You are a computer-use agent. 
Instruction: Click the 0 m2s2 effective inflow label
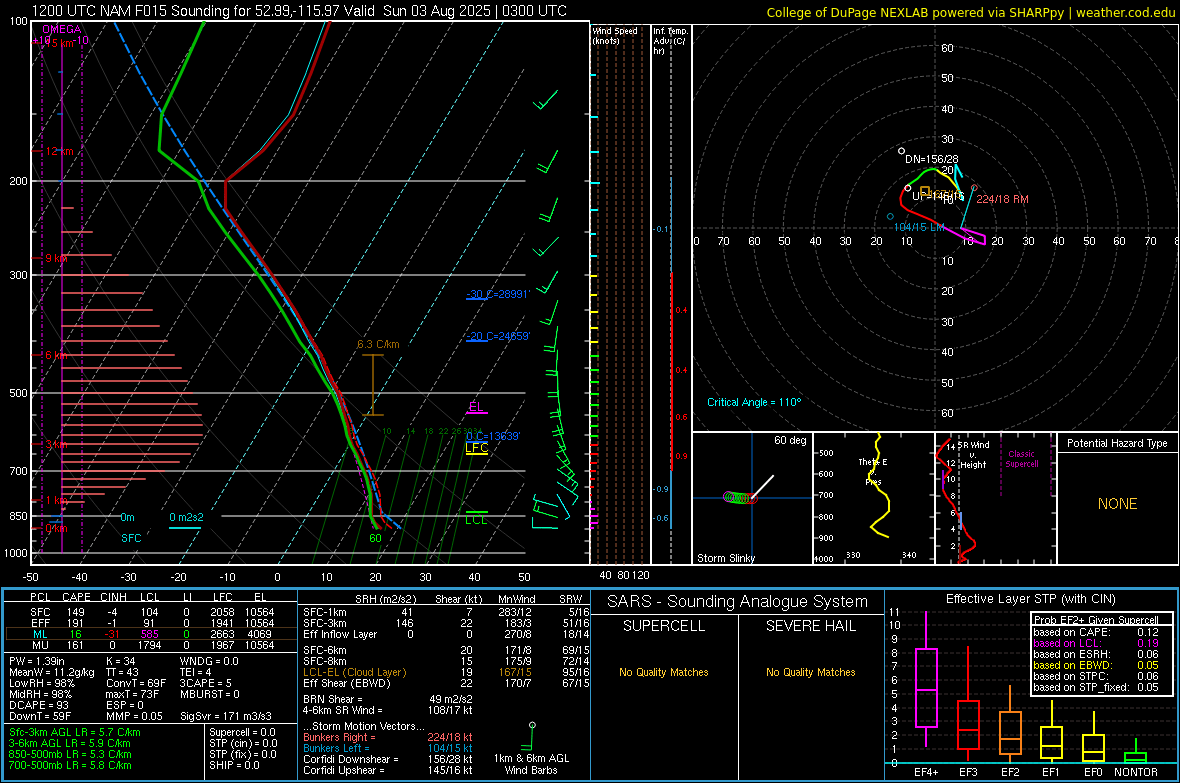point(186,517)
